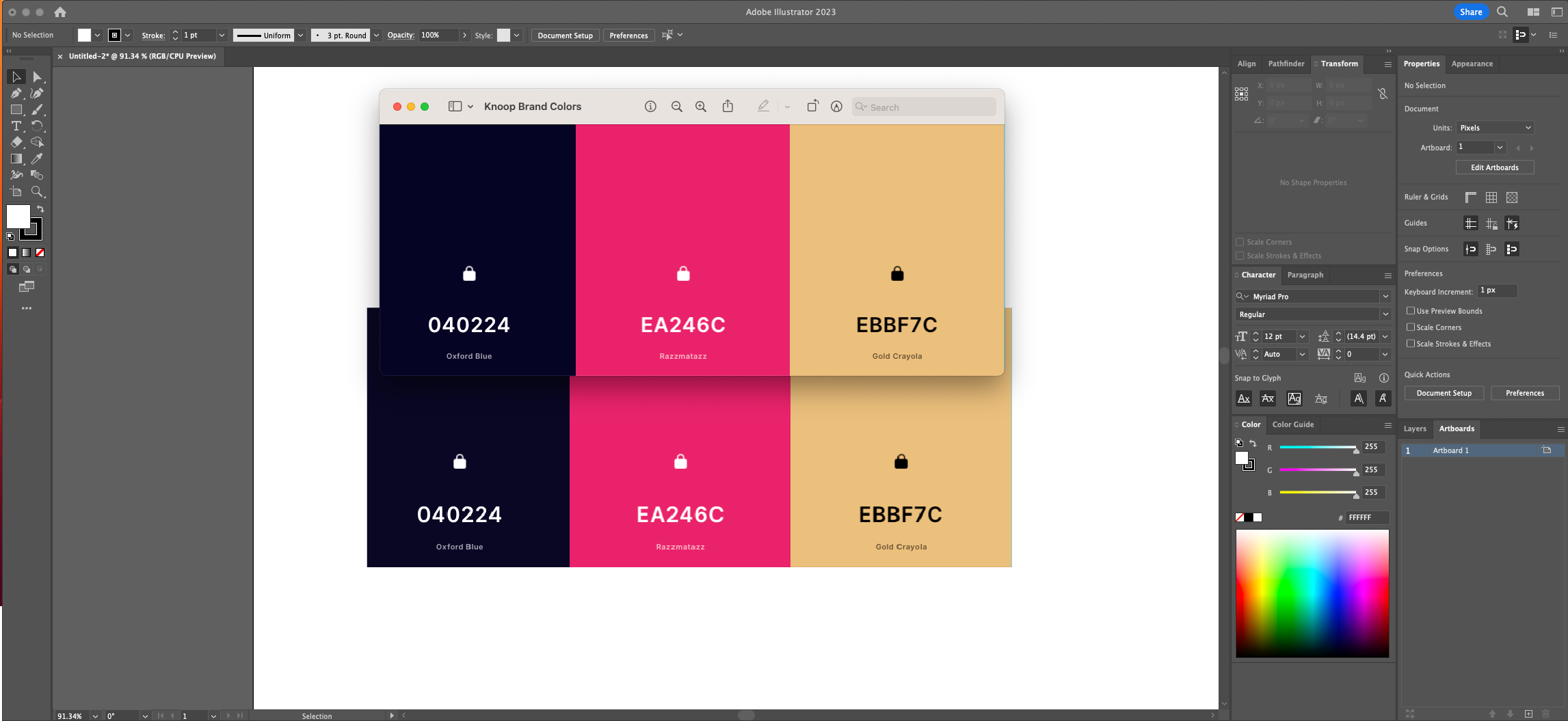Select the Rectangle tool

(15, 109)
